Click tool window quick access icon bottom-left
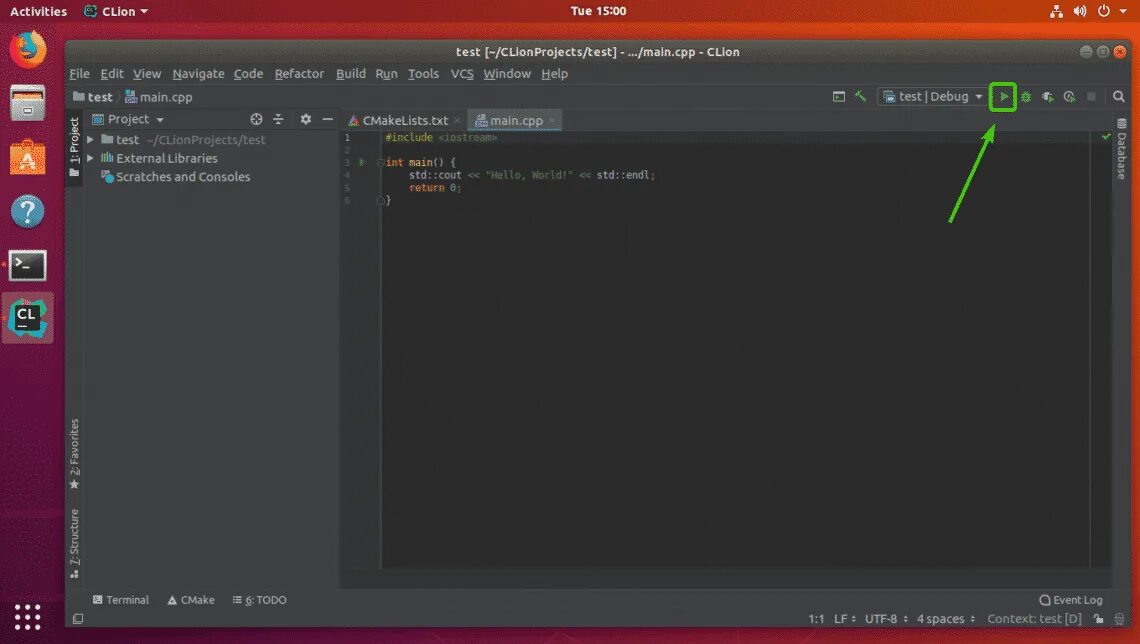Viewport: 1140px width, 644px height. point(78,619)
